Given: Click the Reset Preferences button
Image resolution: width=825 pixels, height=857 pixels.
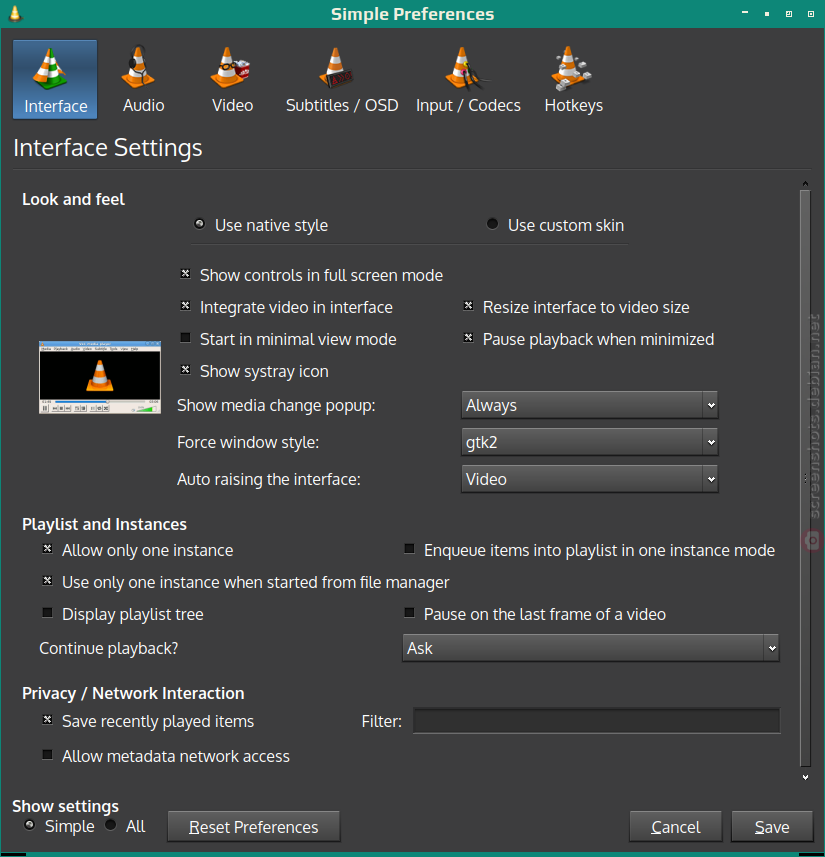Looking at the screenshot, I should [x=254, y=826].
